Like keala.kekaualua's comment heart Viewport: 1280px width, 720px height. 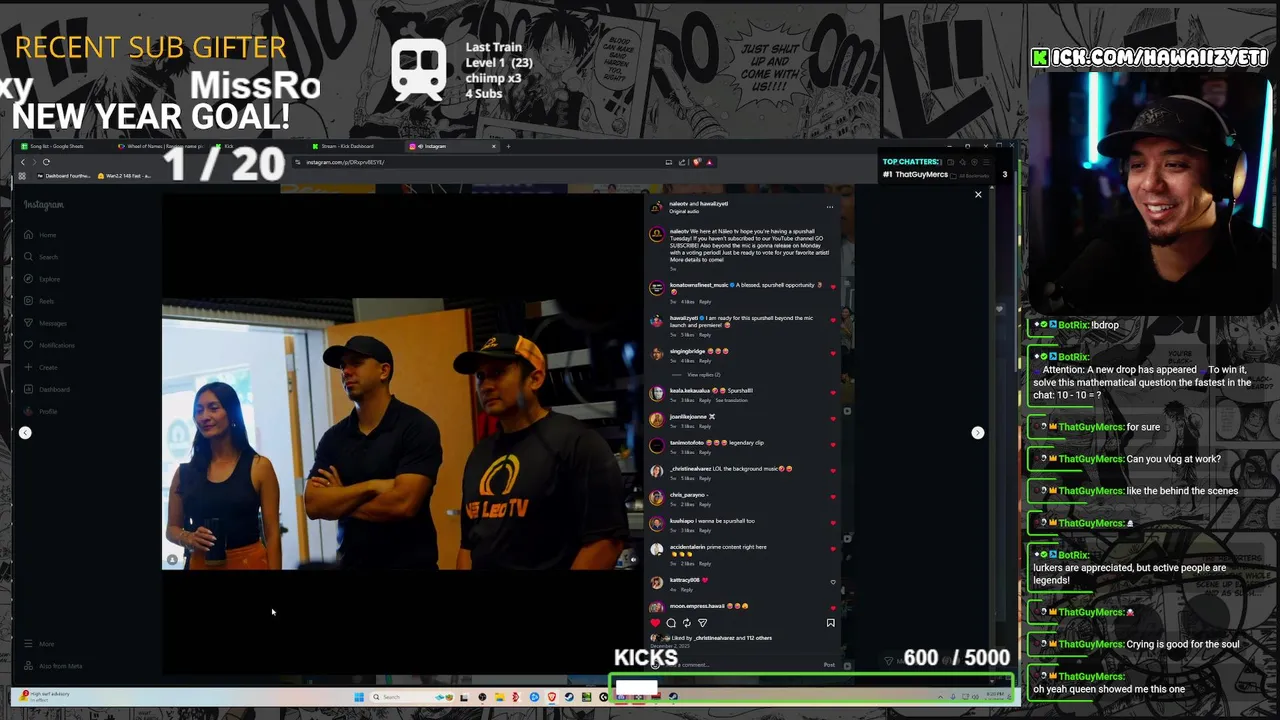833,392
